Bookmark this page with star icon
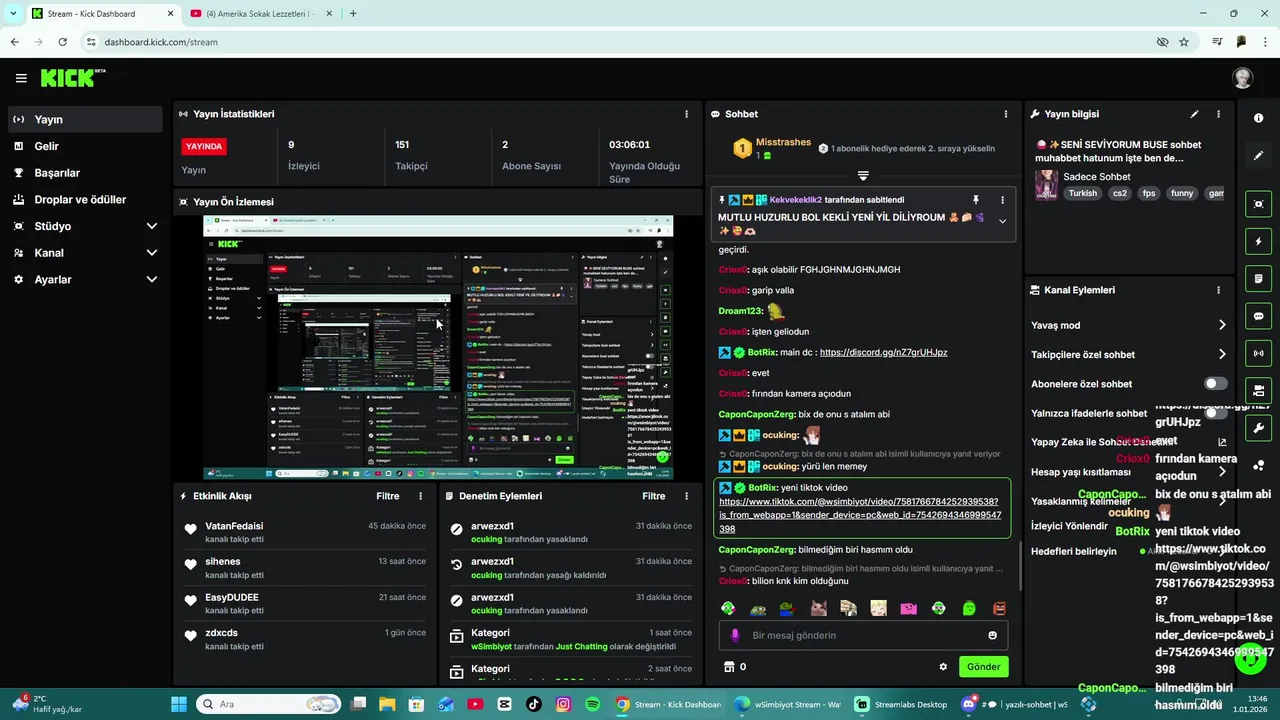Viewport: 1280px width, 720px height. [x=1184, y=42]
